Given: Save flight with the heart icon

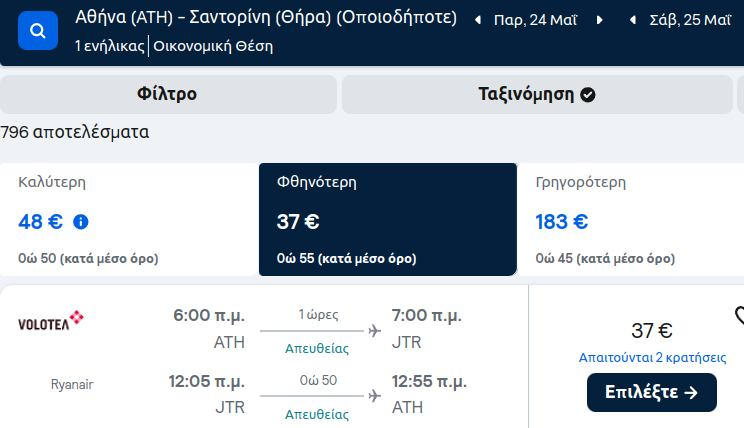Looking at the screenshot, I should tap(739, 315).
